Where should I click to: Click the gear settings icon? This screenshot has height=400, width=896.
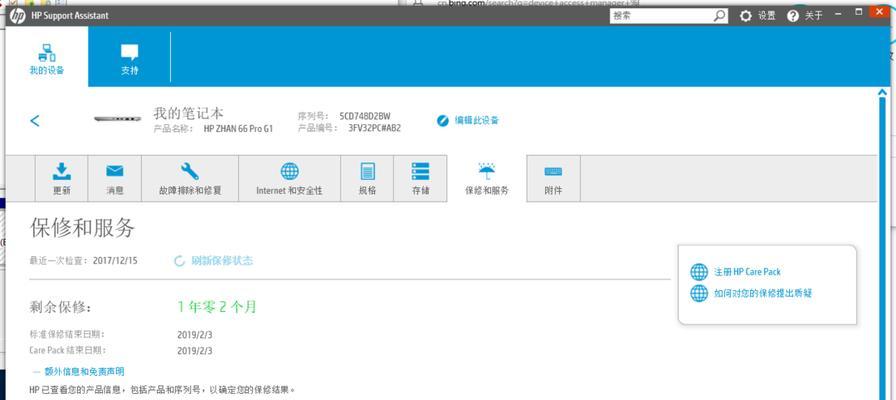pos(746,16)
